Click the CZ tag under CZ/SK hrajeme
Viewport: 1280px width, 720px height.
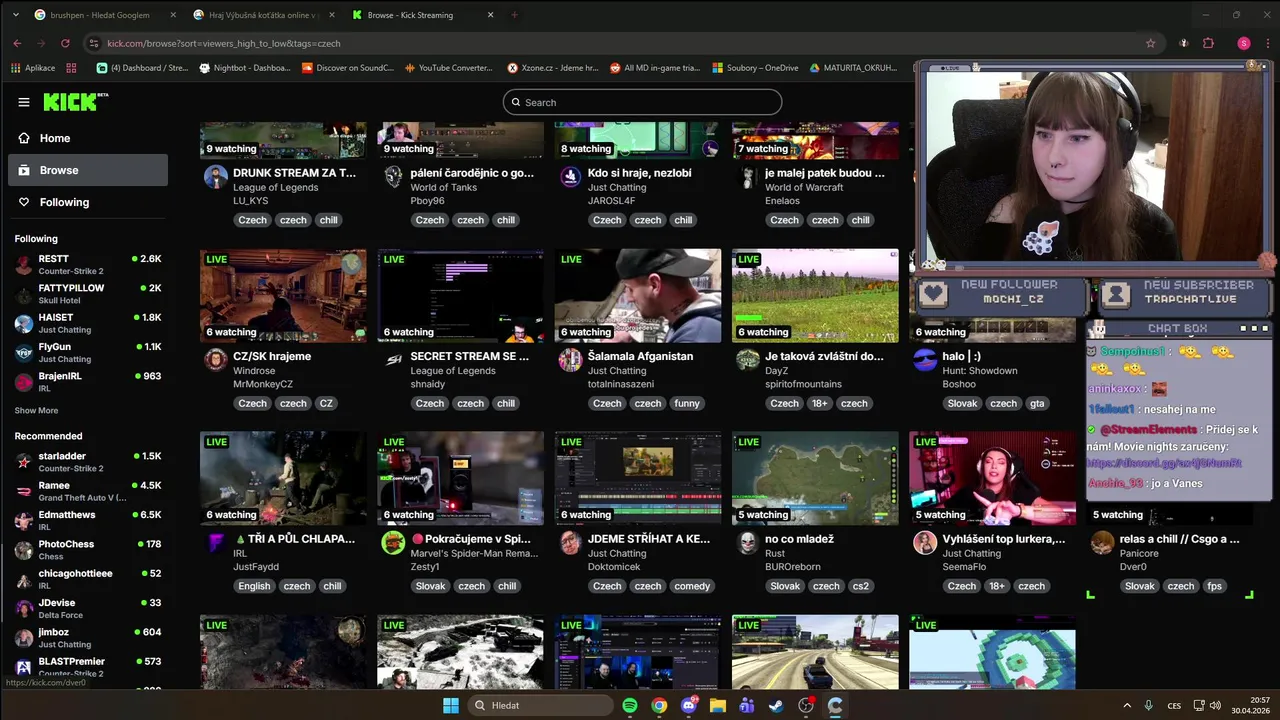click(x=326, y=404)
